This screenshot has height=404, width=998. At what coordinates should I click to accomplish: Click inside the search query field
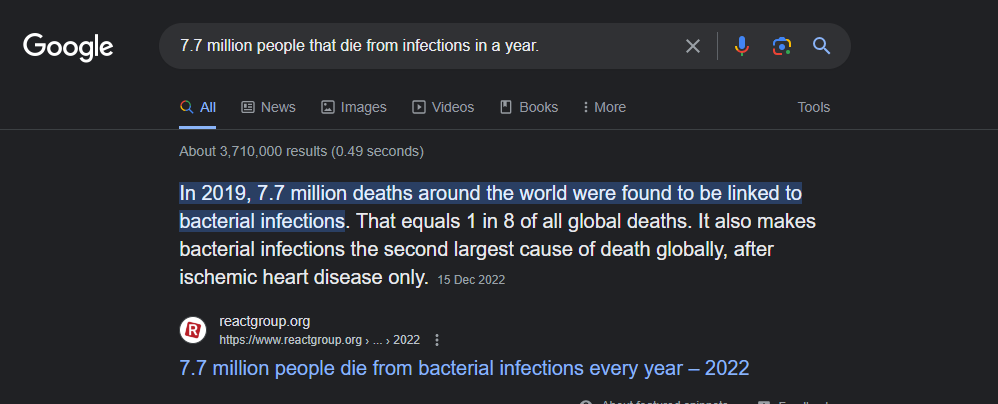click(420, 46)
